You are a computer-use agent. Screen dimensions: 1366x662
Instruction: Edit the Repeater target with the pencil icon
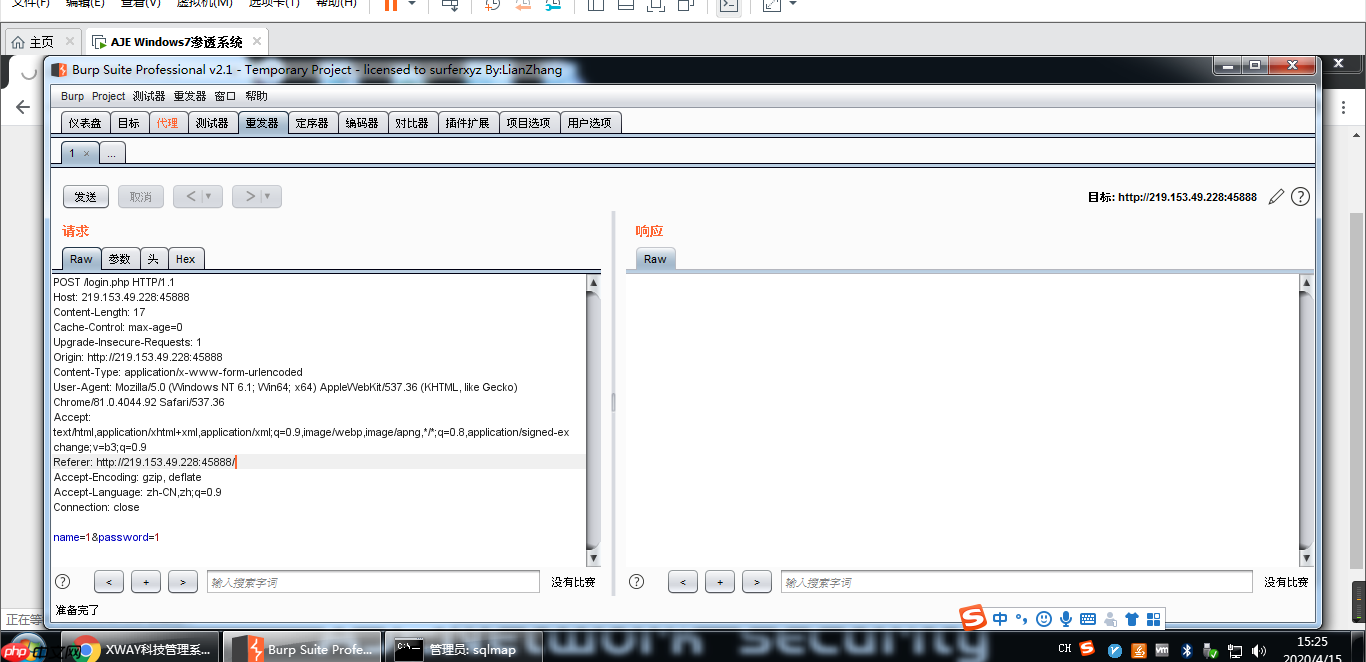pos(1276,196)
